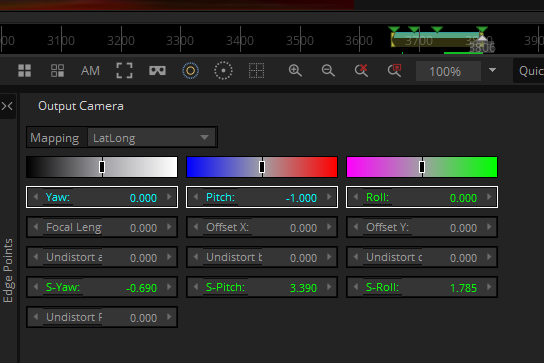Click the teal clip range bar near 3700
This screenshot has height=363, width=544.
436,35
